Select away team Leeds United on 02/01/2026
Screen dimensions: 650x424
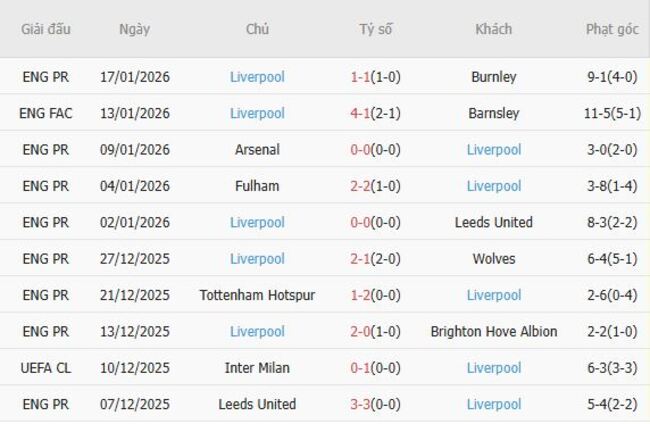(493, 222)
